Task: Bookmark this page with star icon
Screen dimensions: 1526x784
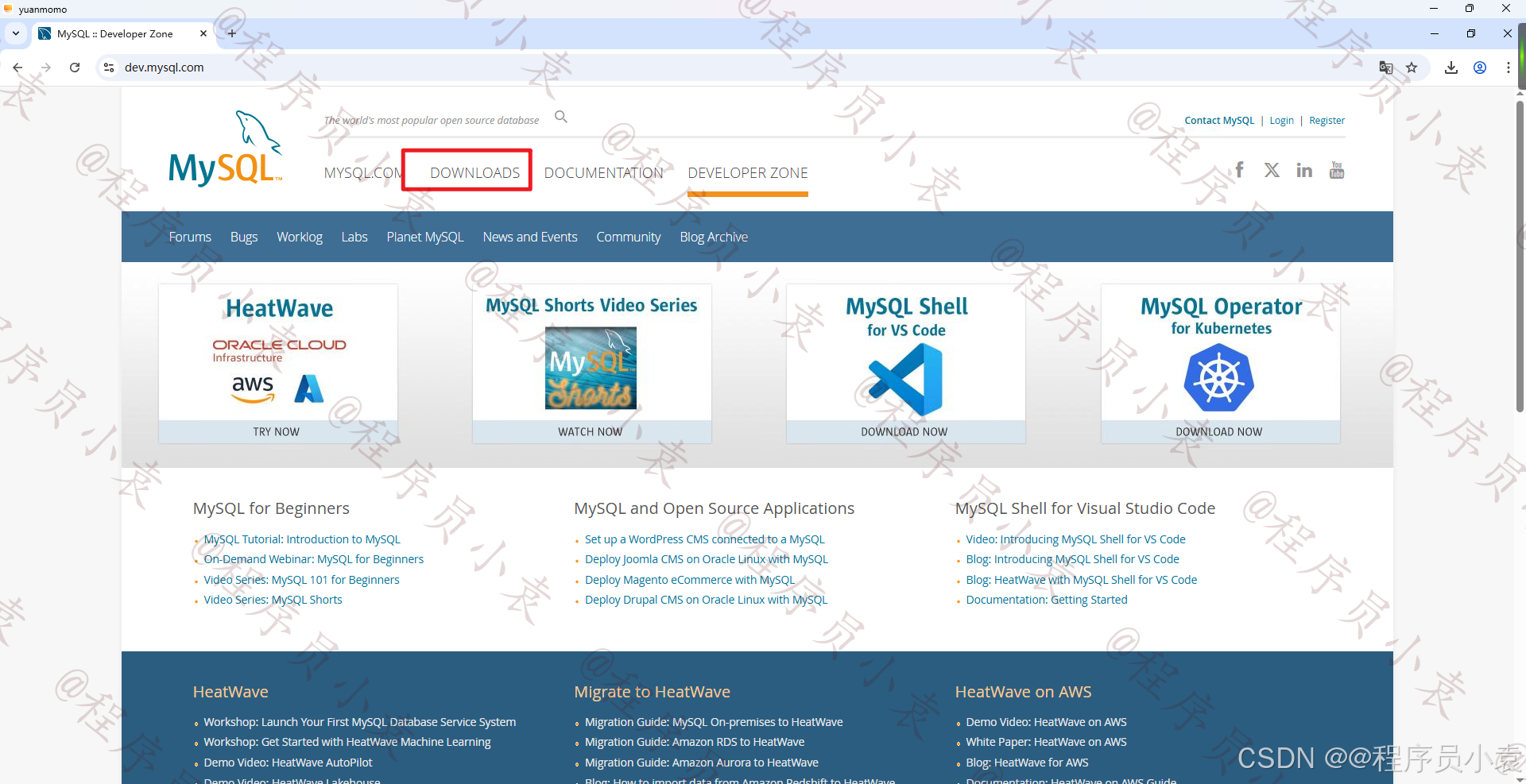Action: pos(1412,68)
